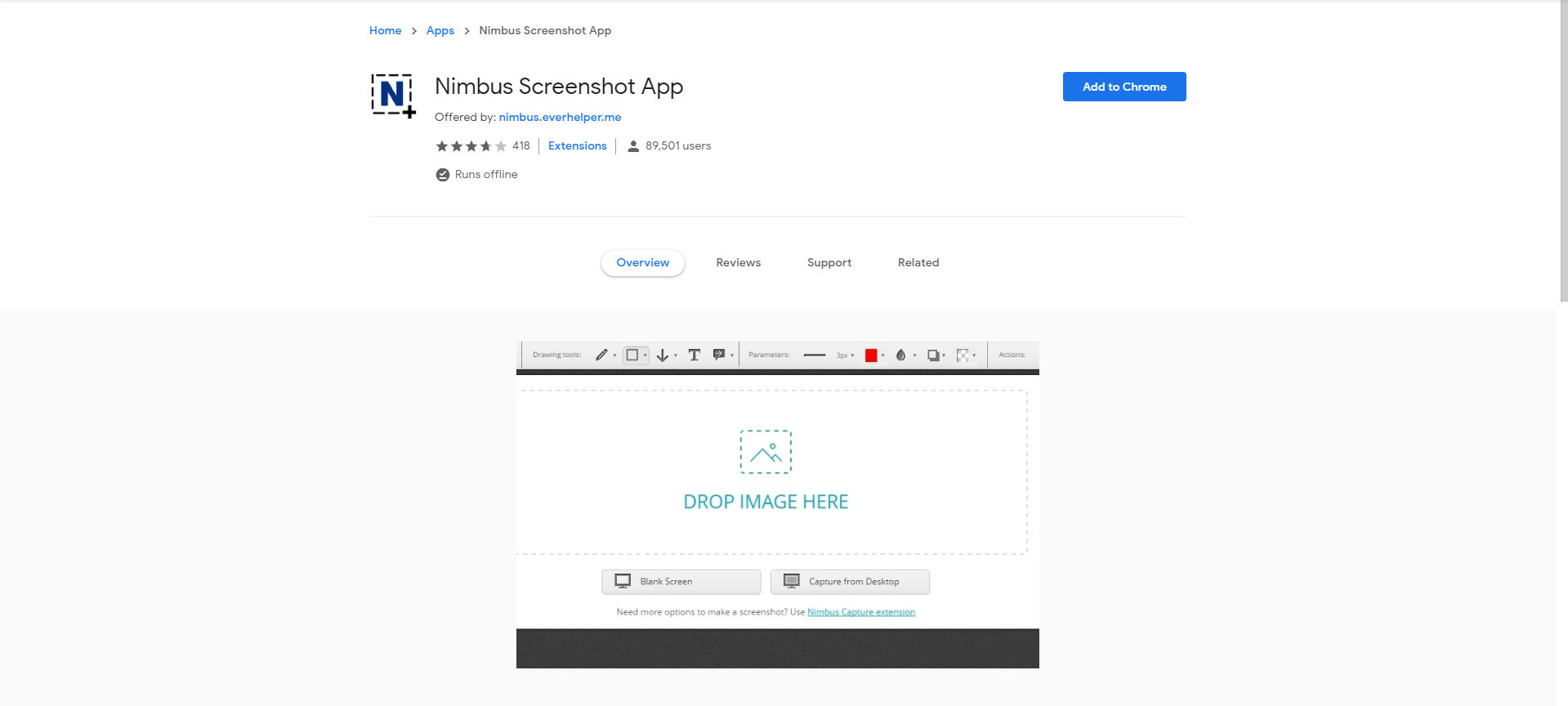The image size is (1568, 706).
Task: Open the pencil tool dropdown arrow
Action: click(614, 355)
